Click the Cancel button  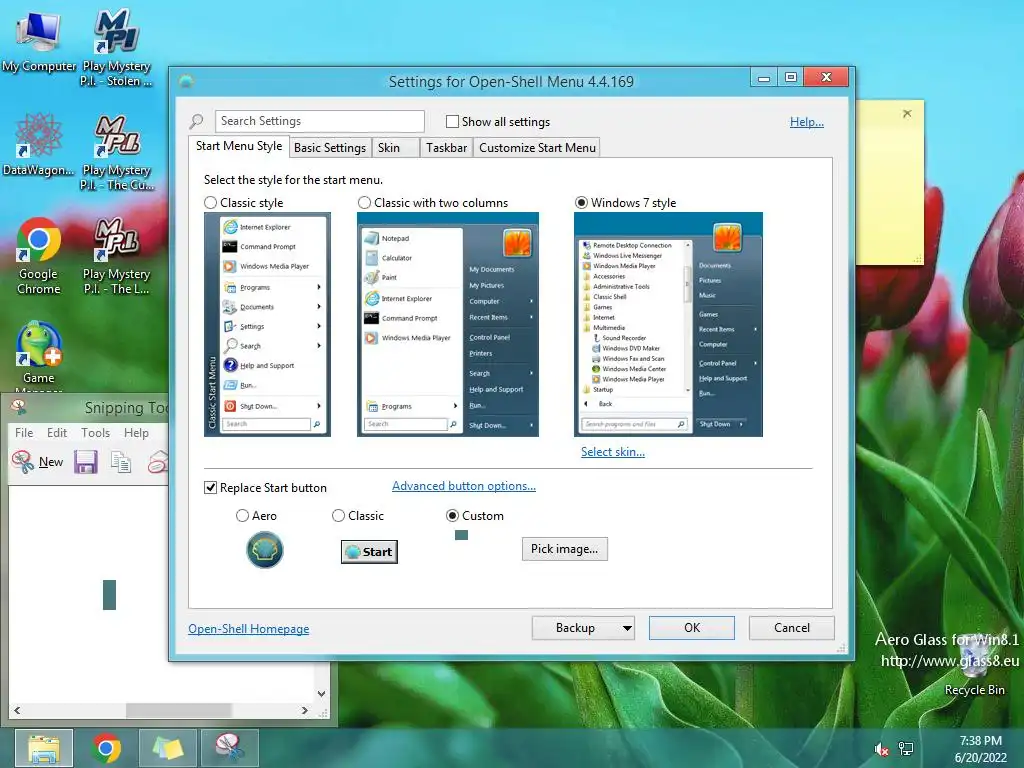pos(792,628)
